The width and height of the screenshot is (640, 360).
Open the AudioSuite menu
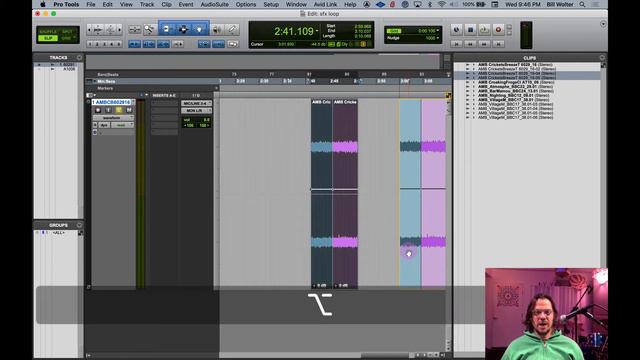[x=214, y=4]
